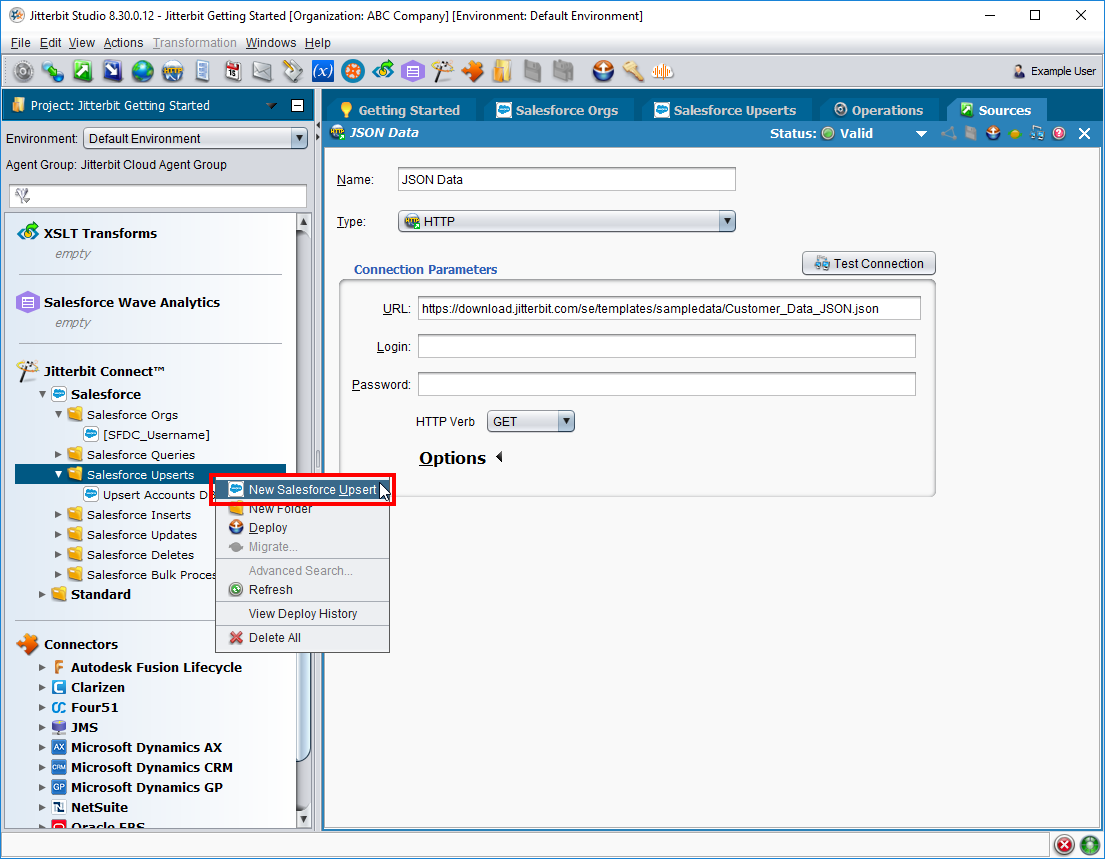This screenshot has width=1105, height=859.
Task: Click the green Sources toolbar icon
Action: click(x=83, y=71)
